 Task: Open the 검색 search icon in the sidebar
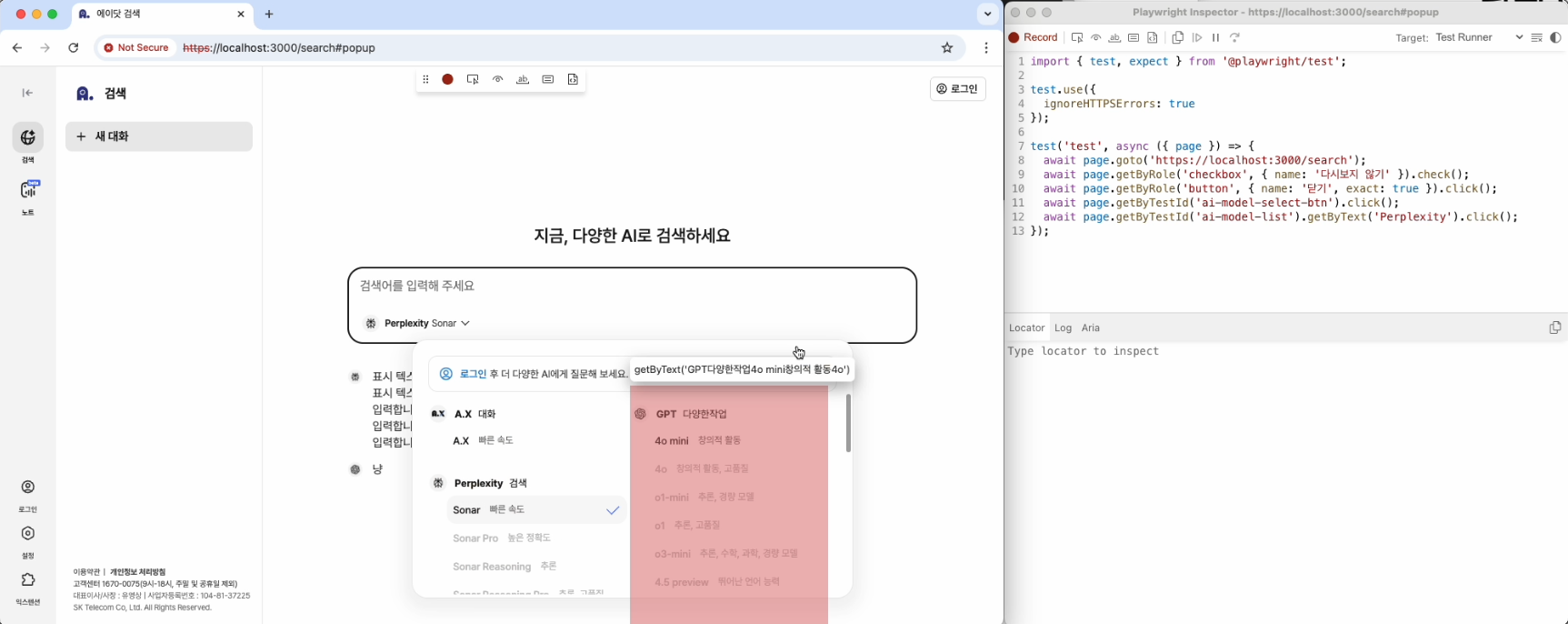tap(28, 137)
